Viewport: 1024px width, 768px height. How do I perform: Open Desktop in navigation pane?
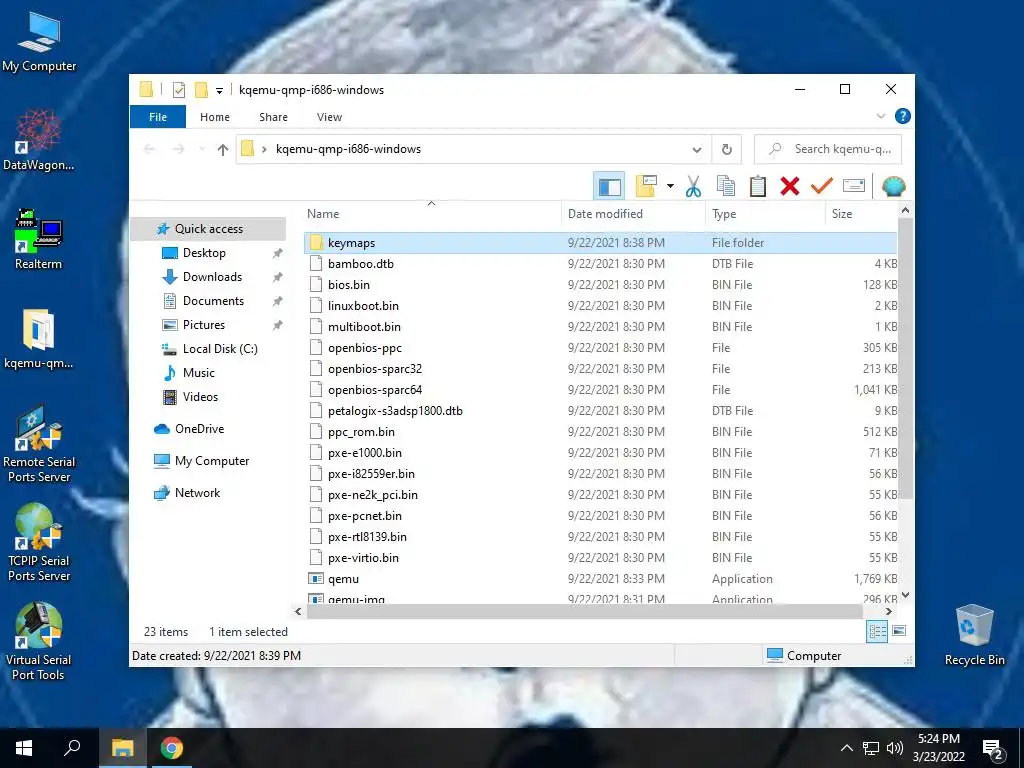click(x=204, y=253)
